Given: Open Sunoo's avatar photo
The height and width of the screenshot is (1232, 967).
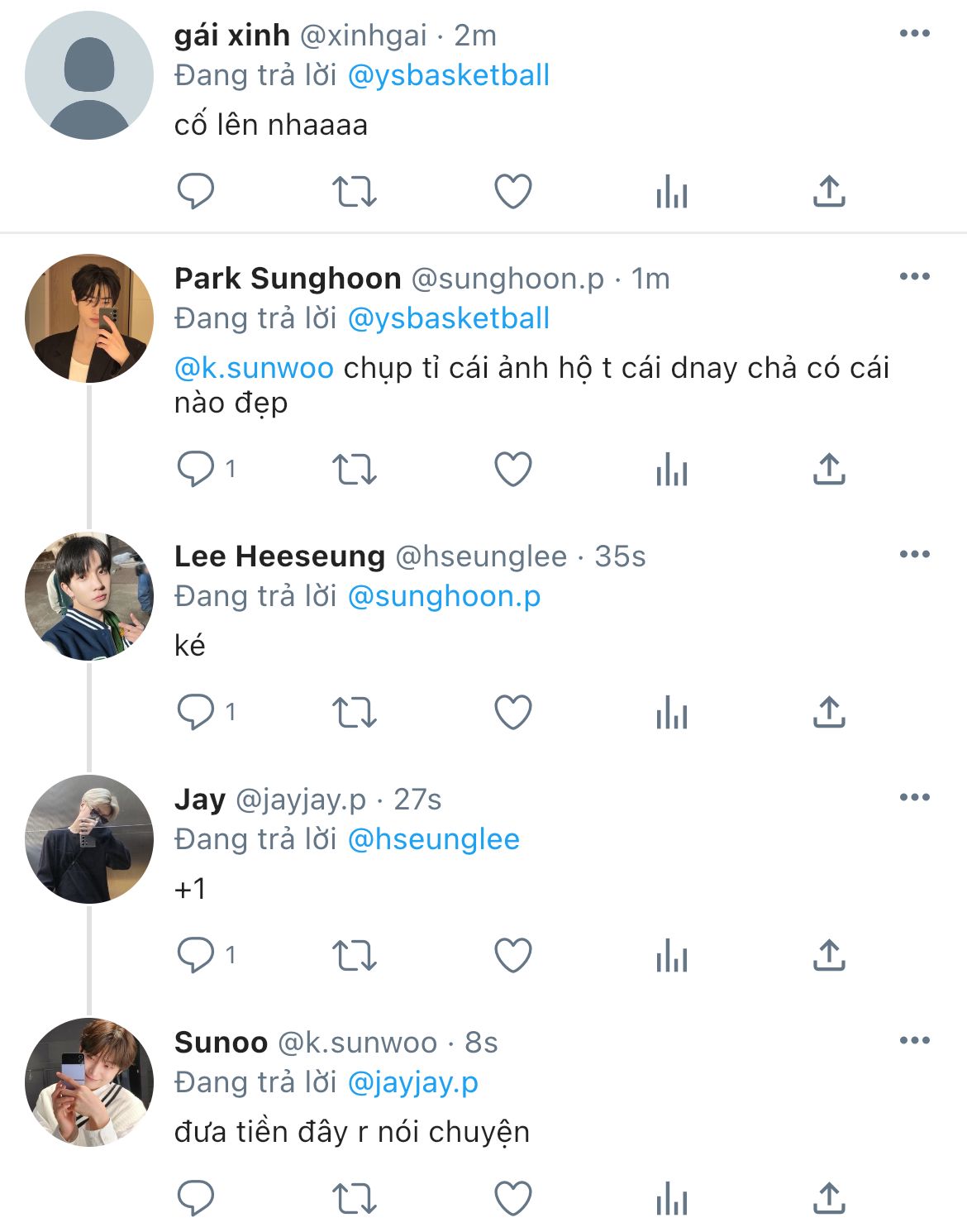Looking at the screenshot, I should (x=89, y=1082).
